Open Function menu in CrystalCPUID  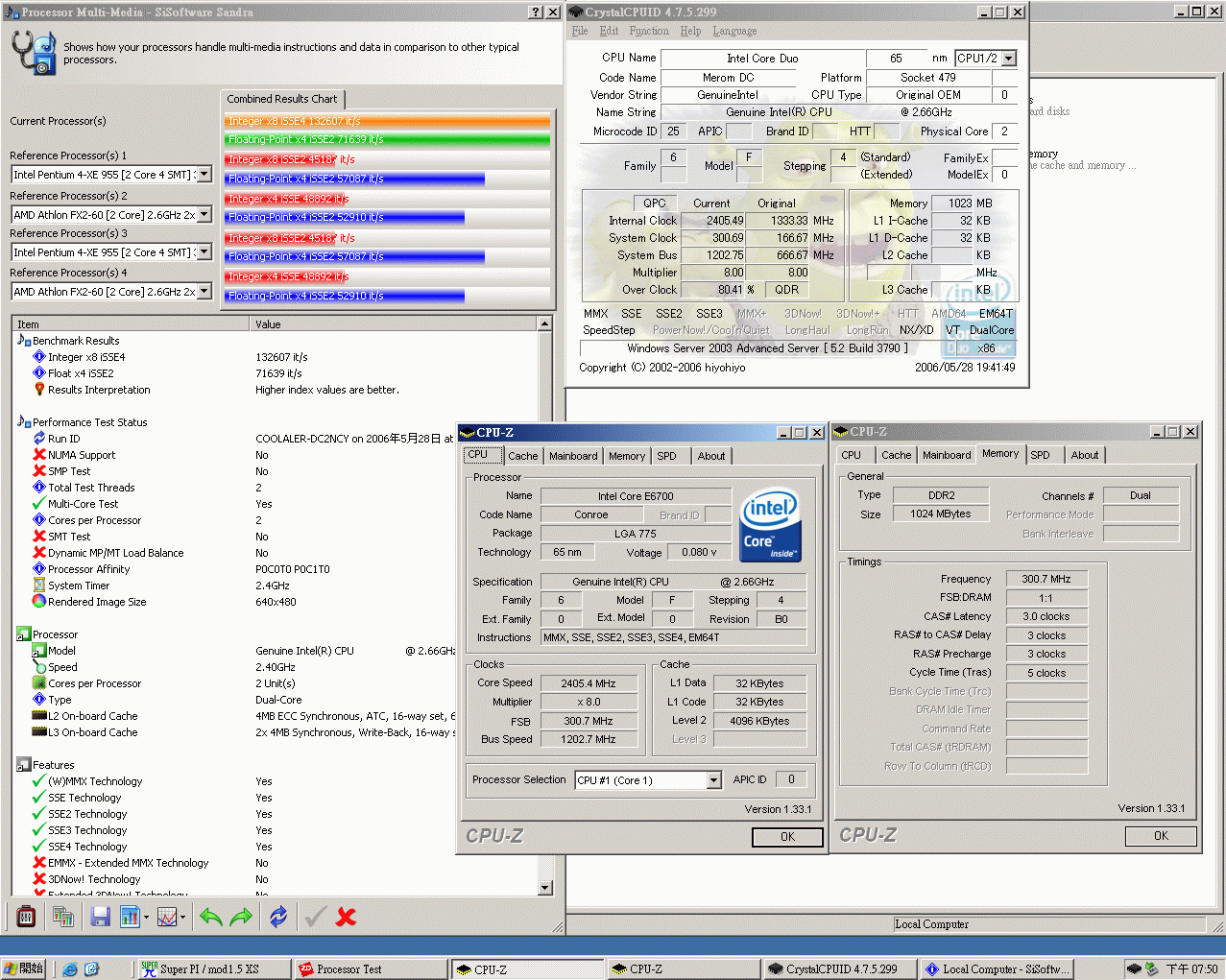[649, 31]
